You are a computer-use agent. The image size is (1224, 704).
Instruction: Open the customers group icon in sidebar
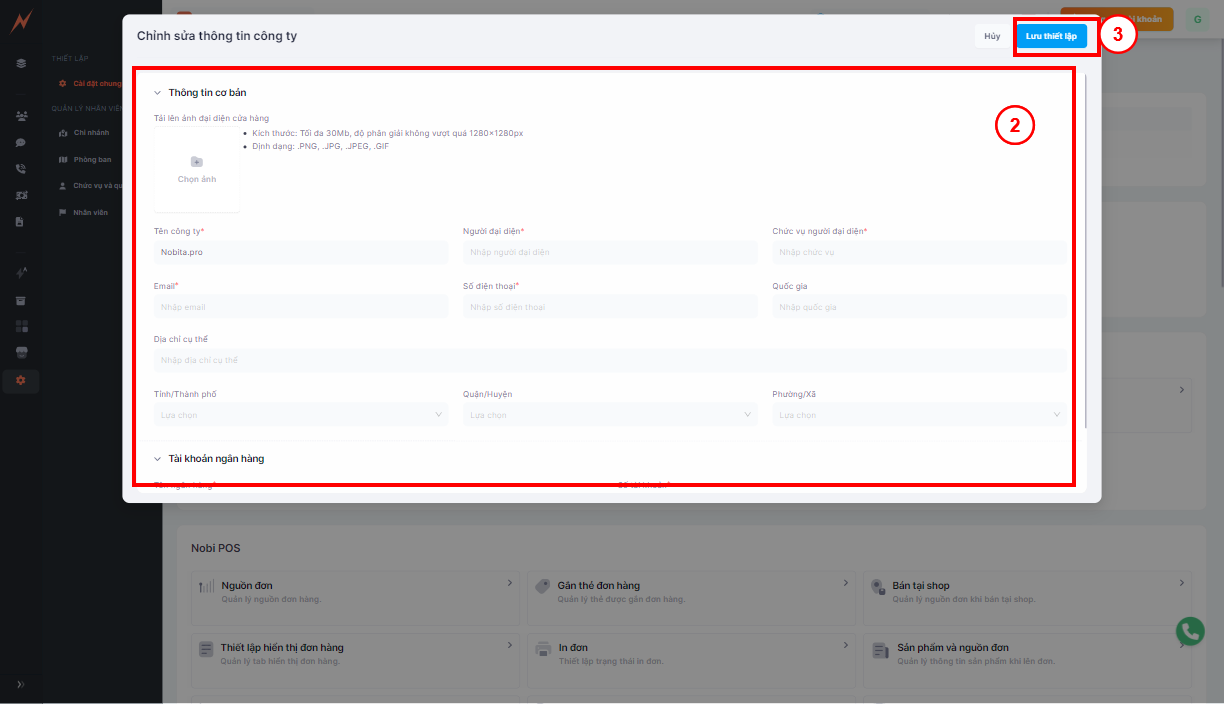click(x=21, y=116)
